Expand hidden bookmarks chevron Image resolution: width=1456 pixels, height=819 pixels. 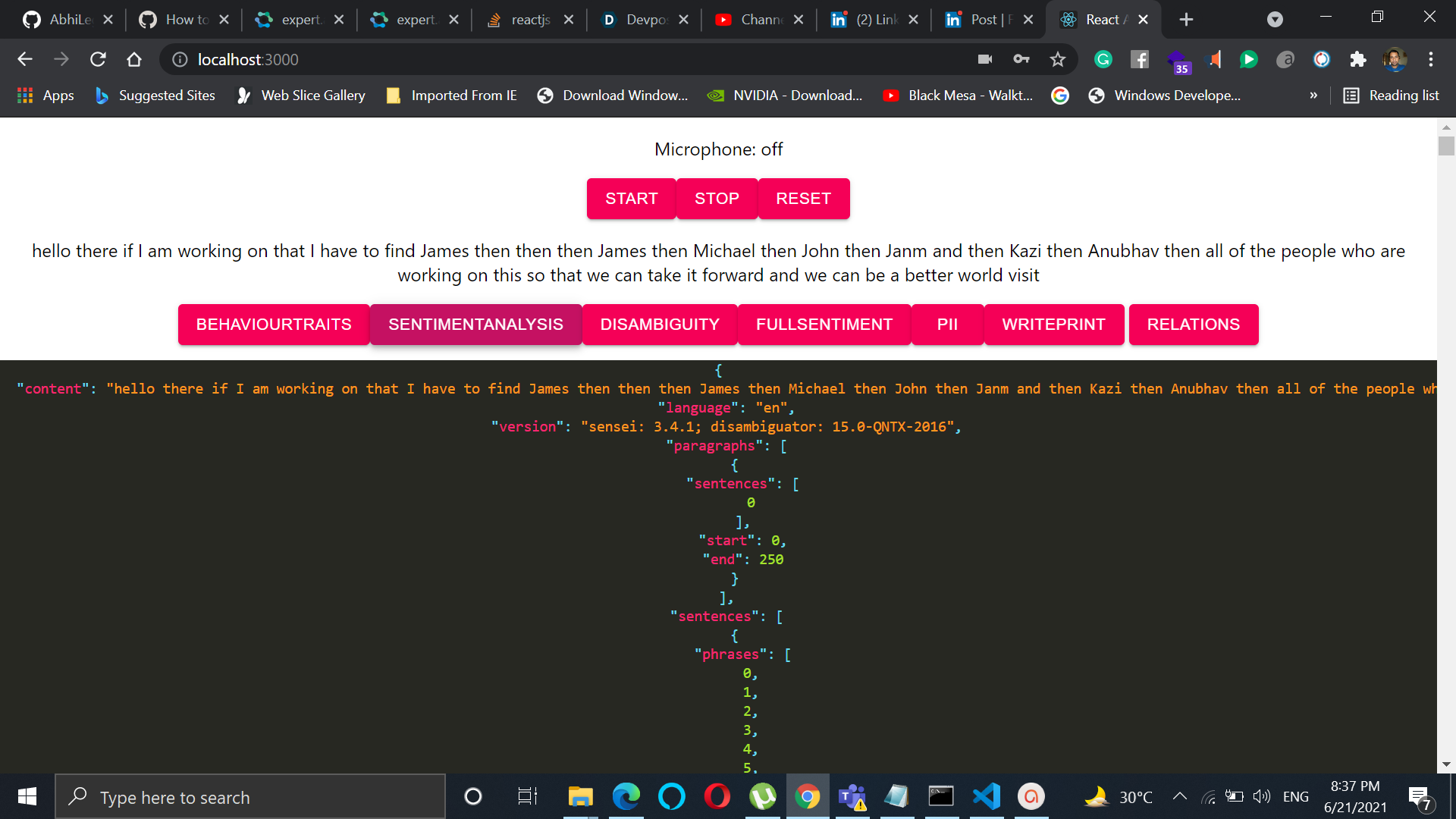pyautogui.click(x=1313, y=96)
